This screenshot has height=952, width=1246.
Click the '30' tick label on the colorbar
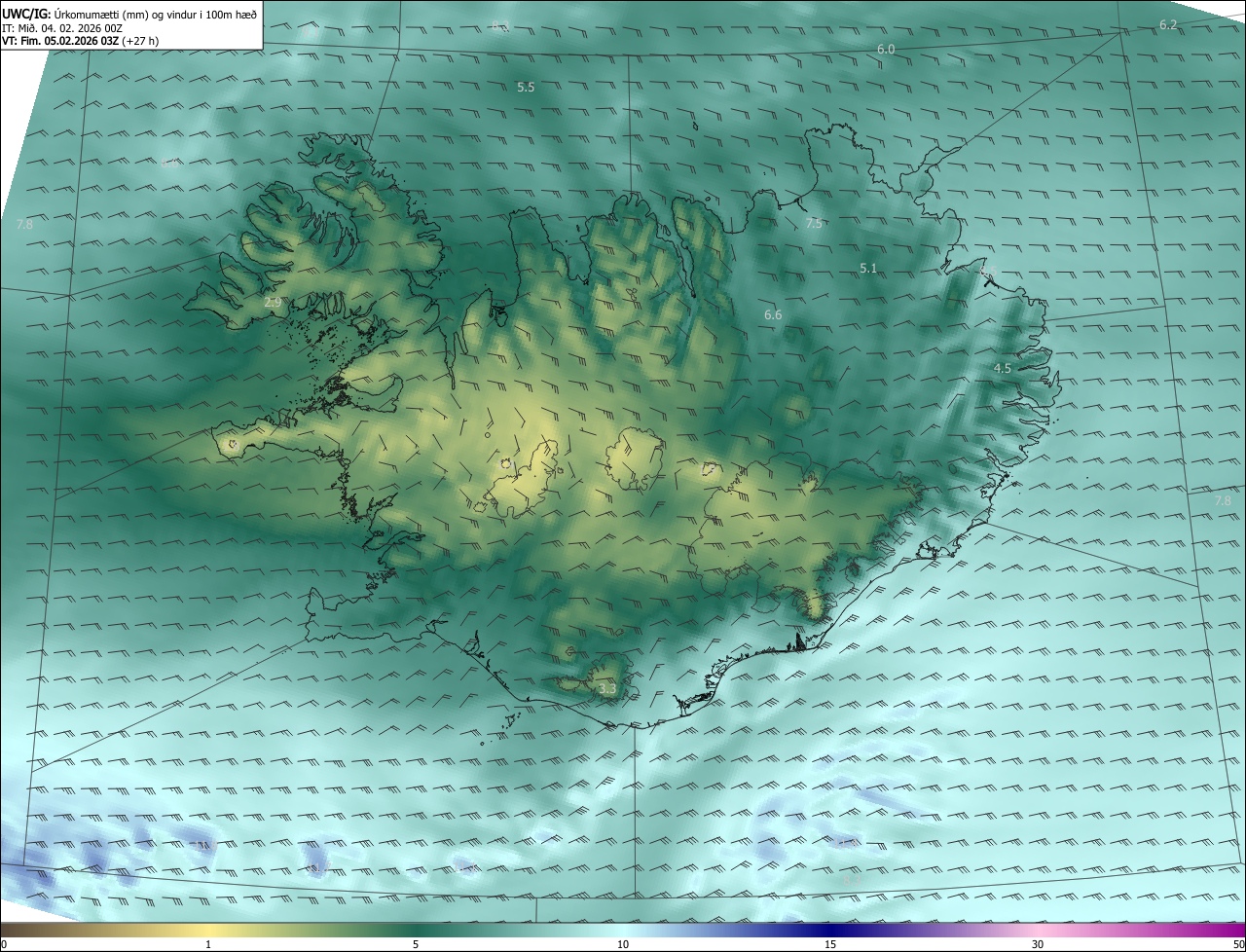click(x=1038, y=944)
